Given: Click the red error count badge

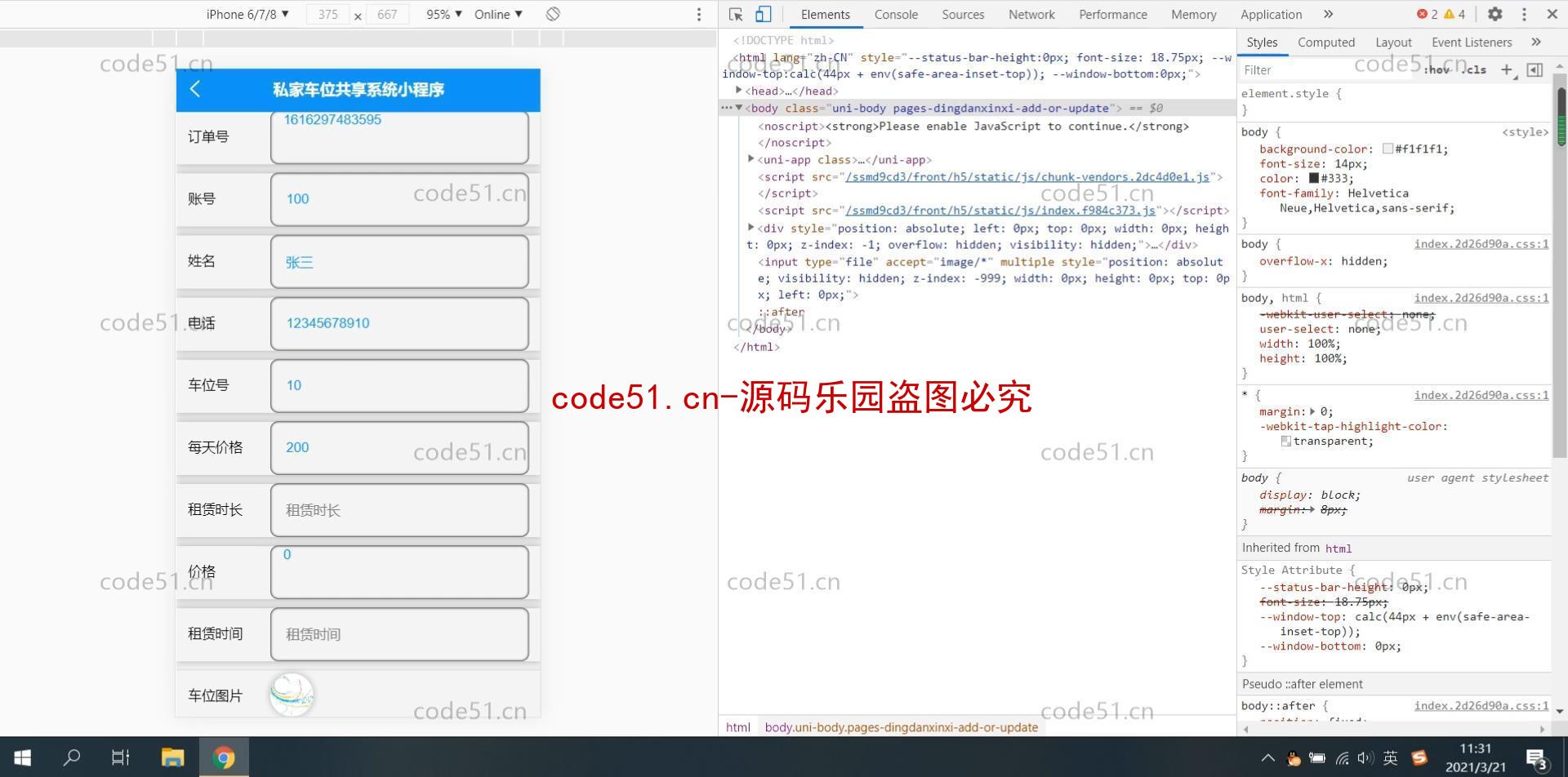Looking at the screenshot, I should pyautogui.click(x=1428, y=14).
